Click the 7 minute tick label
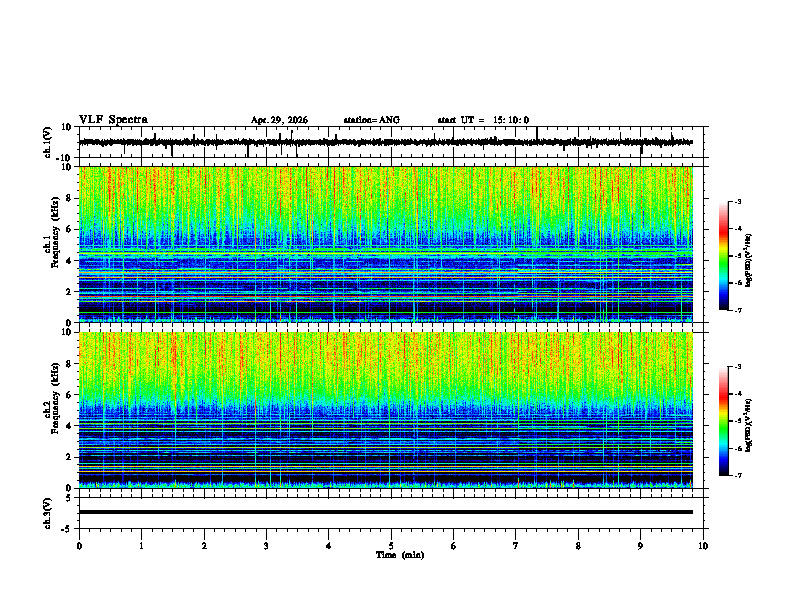 click(516, 546)
